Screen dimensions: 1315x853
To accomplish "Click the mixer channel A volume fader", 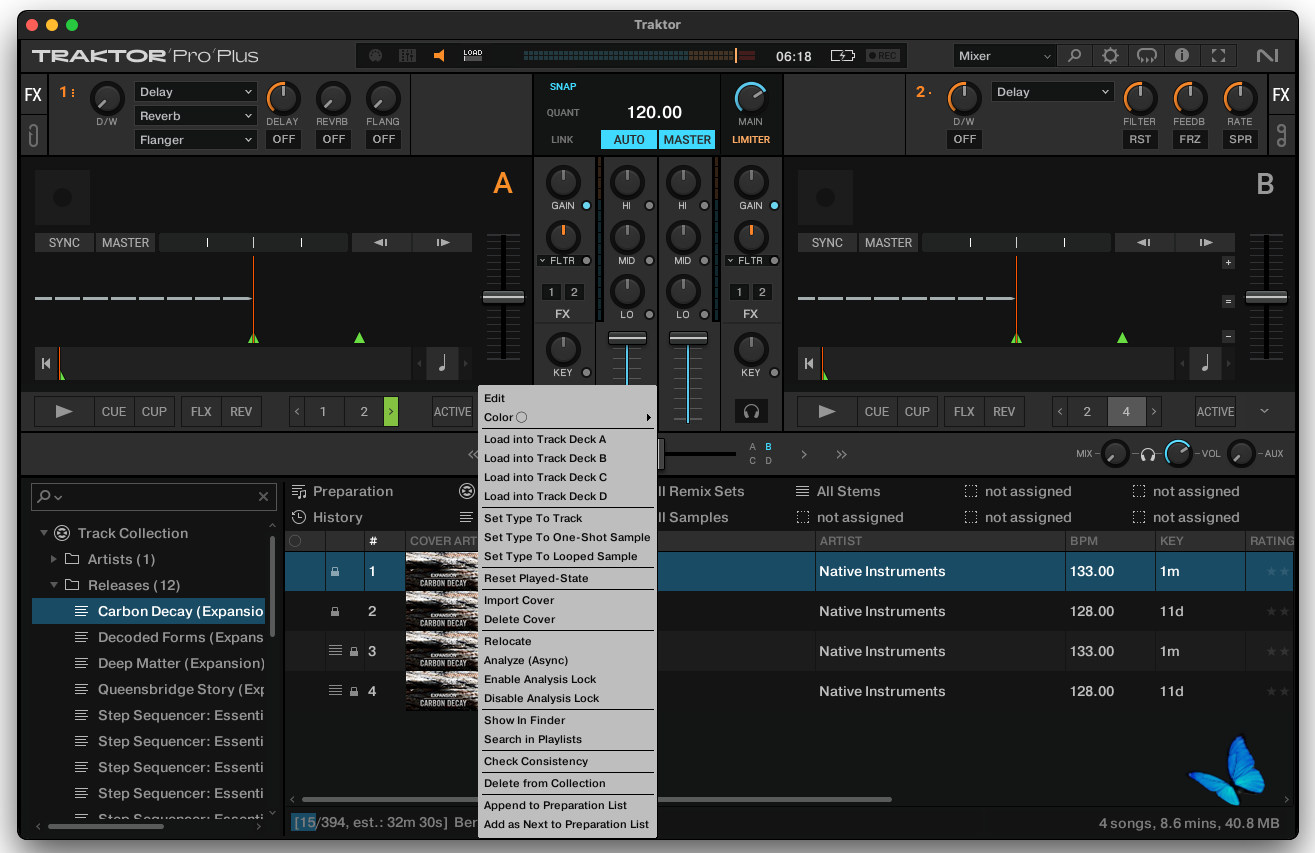I will point(627,339).
